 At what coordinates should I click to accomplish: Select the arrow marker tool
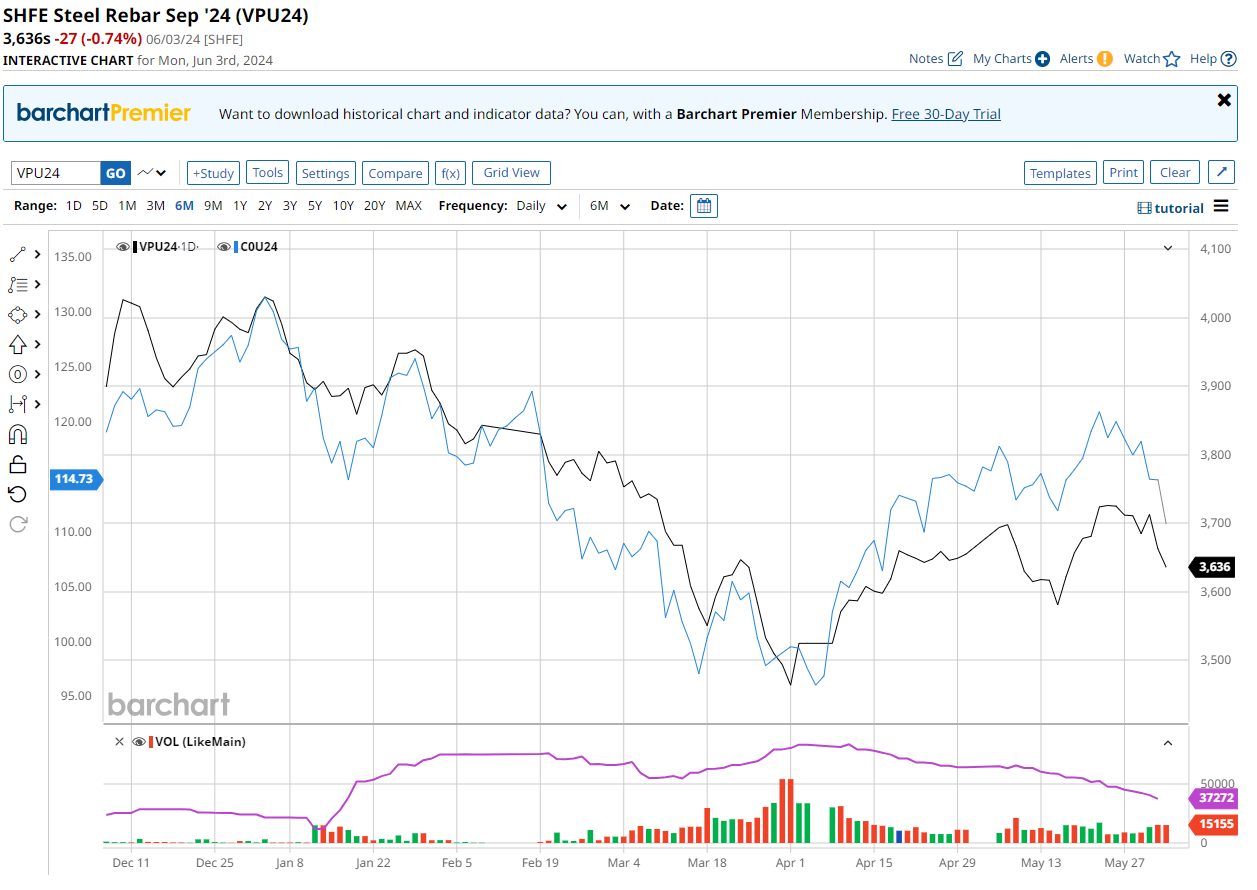[17, 344]
